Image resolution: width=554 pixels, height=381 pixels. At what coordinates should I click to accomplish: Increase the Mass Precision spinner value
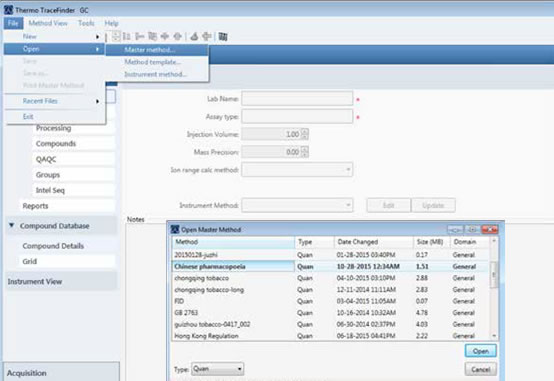[305, 149]
